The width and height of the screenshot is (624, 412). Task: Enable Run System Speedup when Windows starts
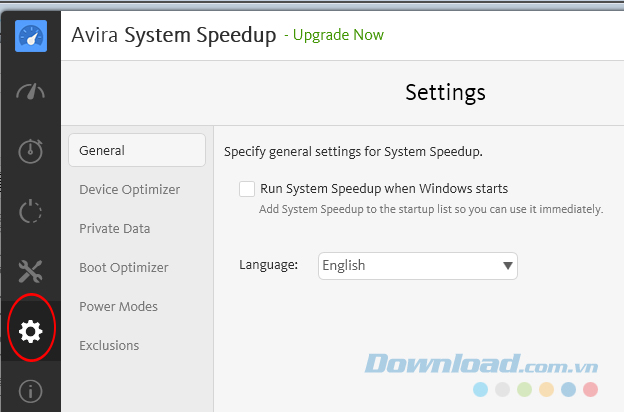click(247, 189)
